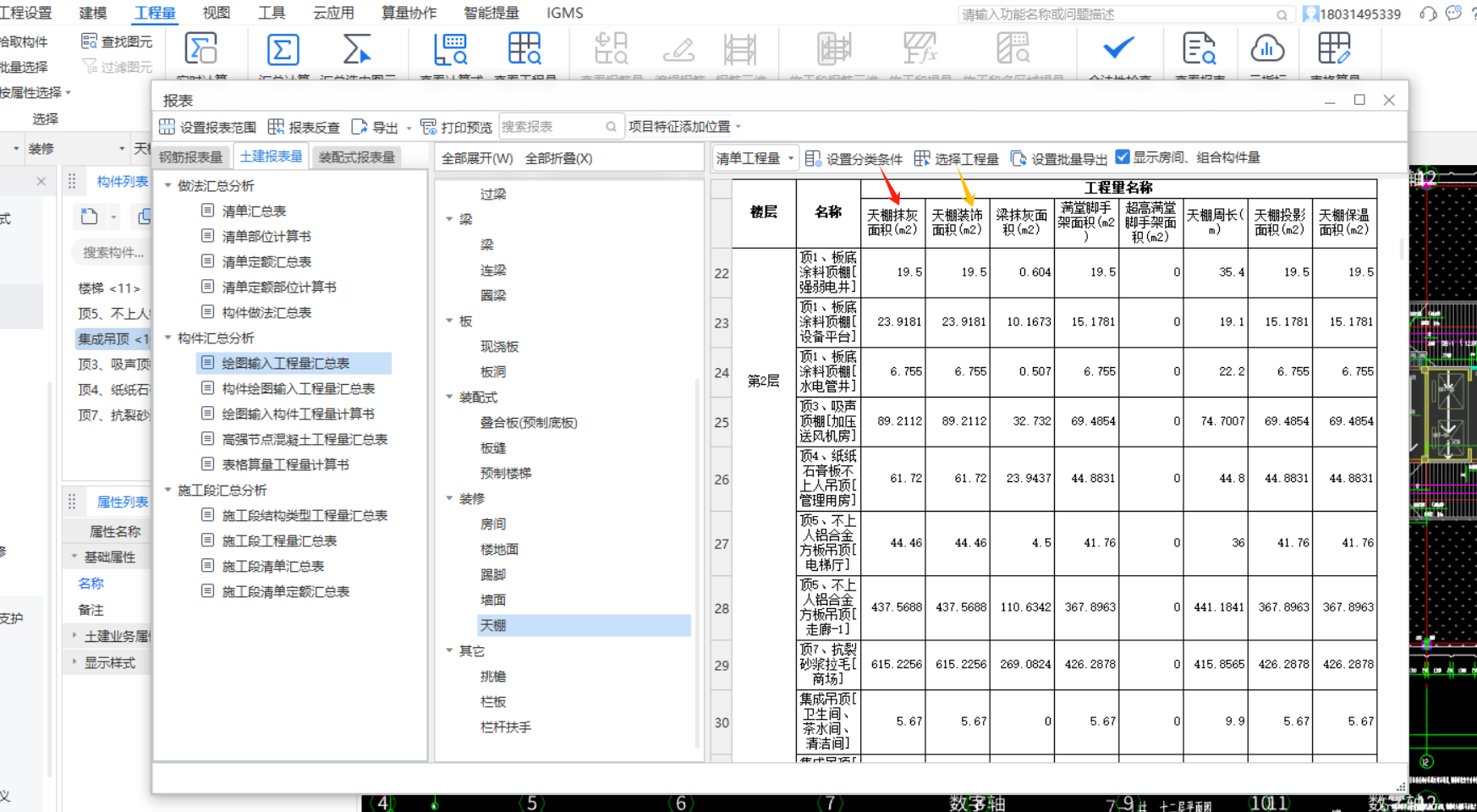Click the search magnifier in 搜索报表 box
1477x812 pixels.
click(611, 127)
